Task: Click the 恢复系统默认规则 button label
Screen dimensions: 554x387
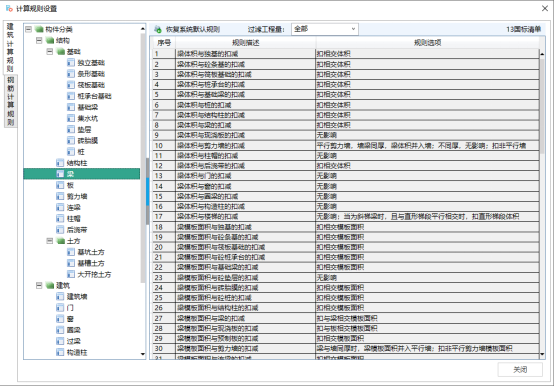Action: coord(193,29)
